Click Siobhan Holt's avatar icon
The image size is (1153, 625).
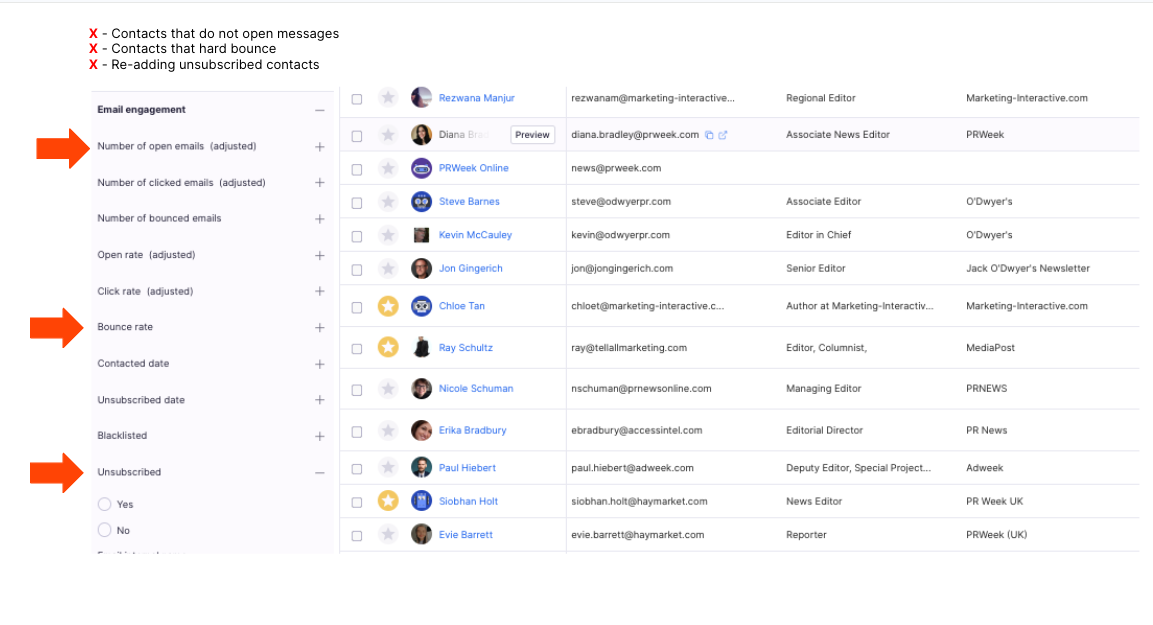tap(421, 501)
